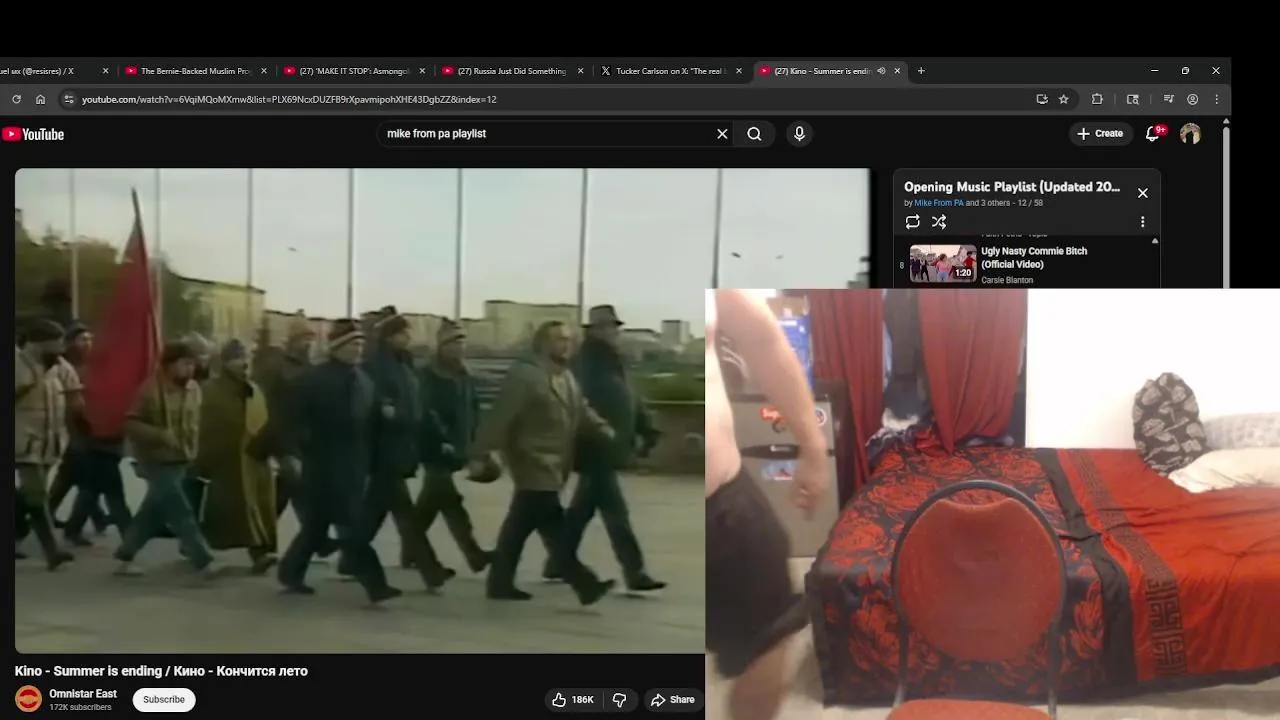Open the browser side panel
This screenshot has width=1280, height=720.
[x=1132, y=99]
